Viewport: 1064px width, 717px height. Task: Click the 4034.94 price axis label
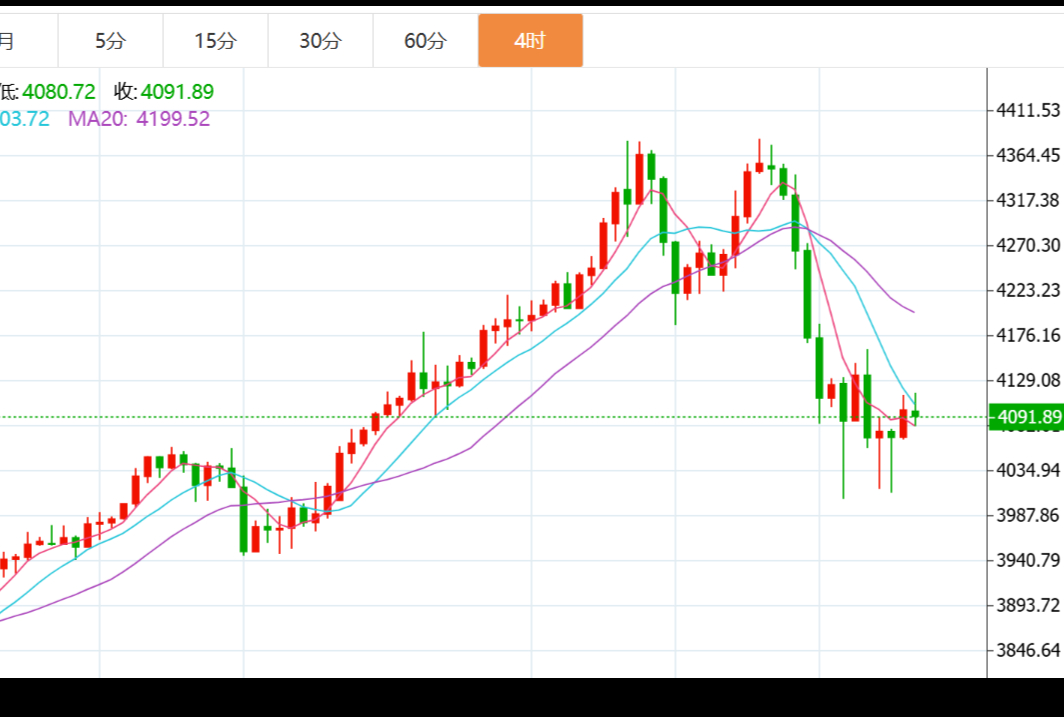1028,470
